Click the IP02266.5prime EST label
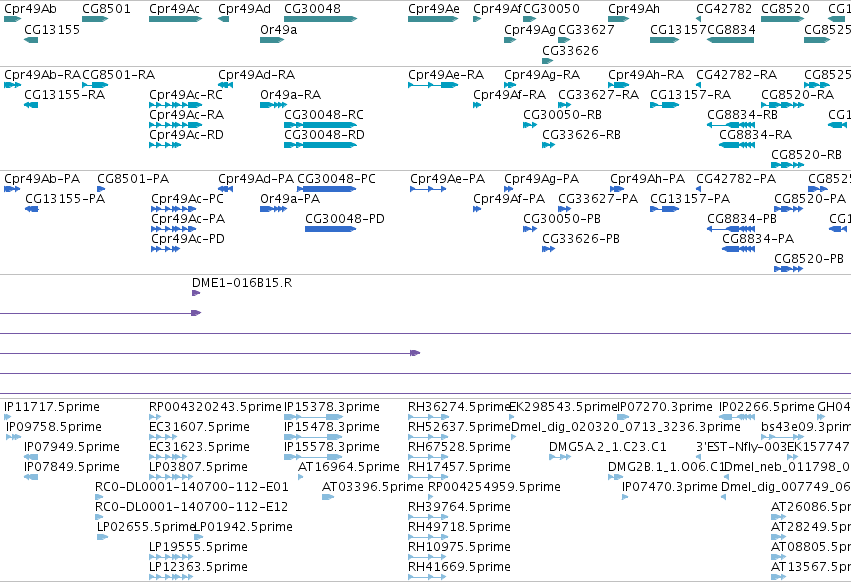The image size is (851, 582). [x=767, y=407]
